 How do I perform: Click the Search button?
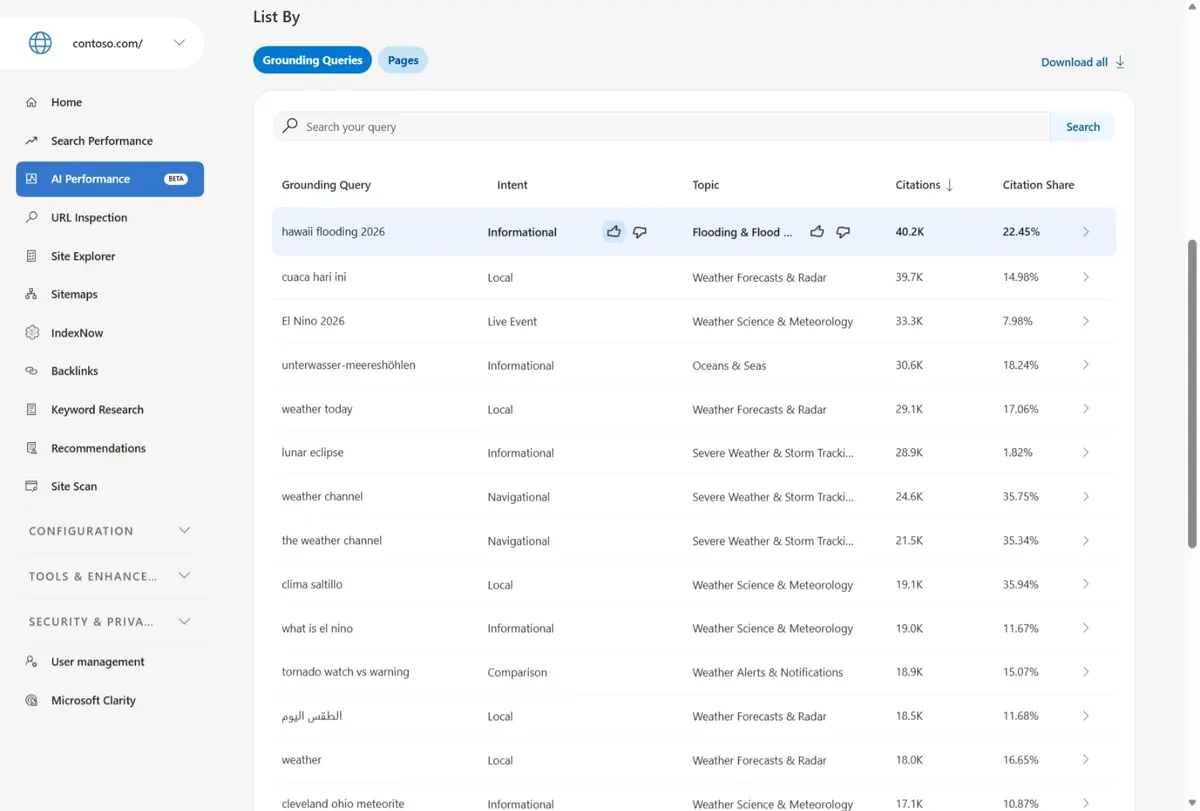1083,127
